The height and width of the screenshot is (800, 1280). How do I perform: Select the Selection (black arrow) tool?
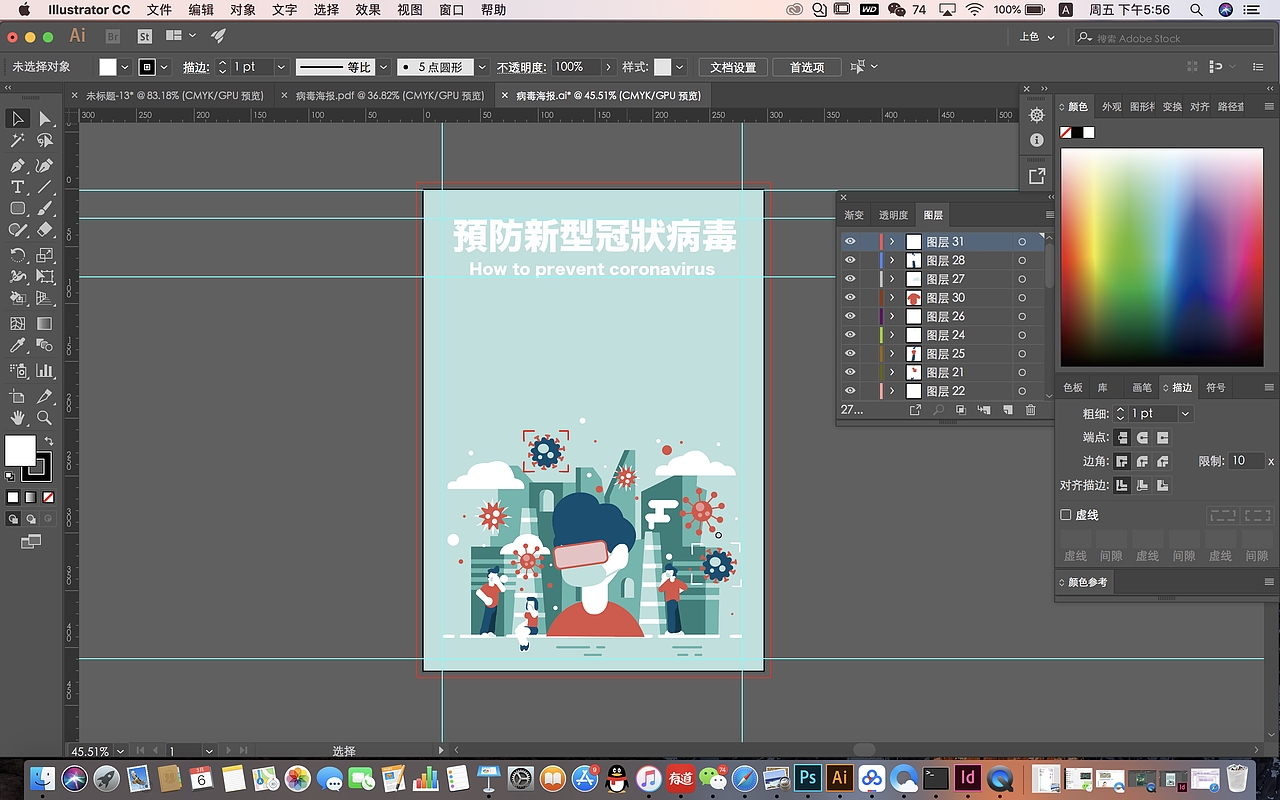point(18,119)
